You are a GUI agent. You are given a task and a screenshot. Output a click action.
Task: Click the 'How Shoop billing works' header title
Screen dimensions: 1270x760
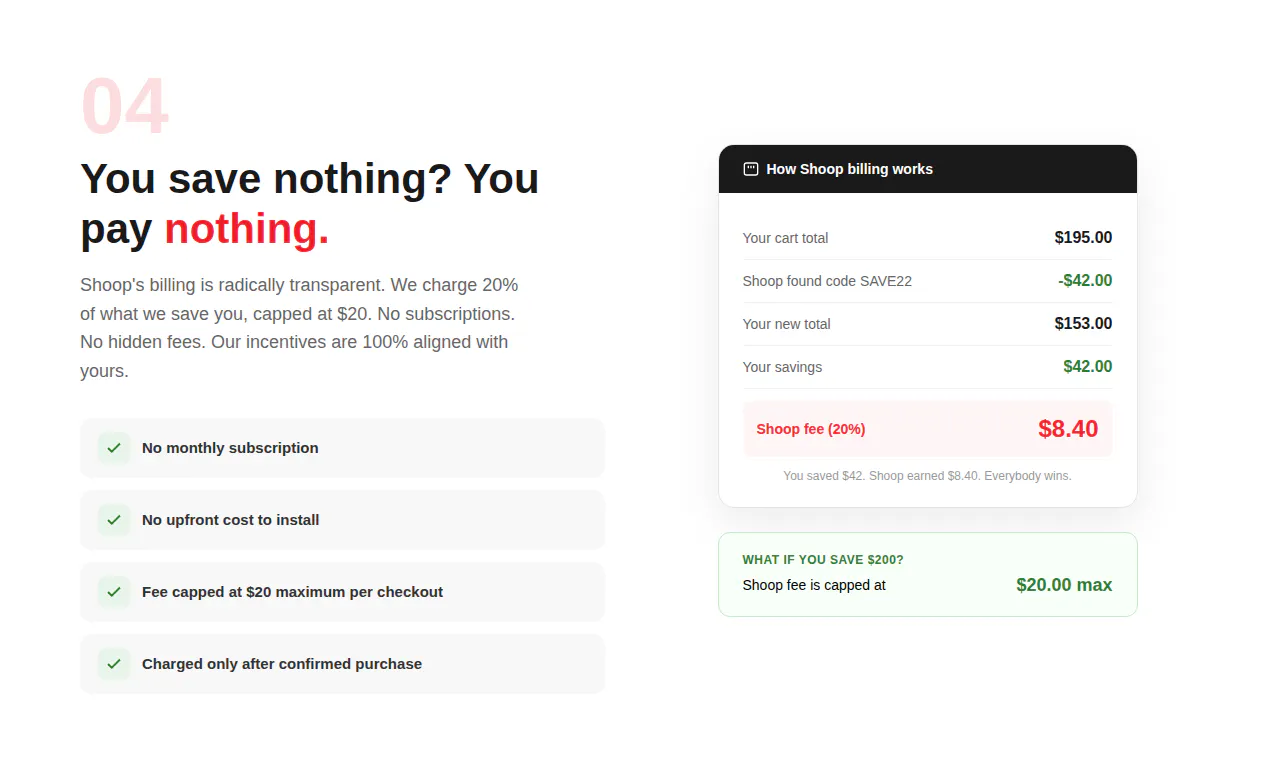coord(849,169)
